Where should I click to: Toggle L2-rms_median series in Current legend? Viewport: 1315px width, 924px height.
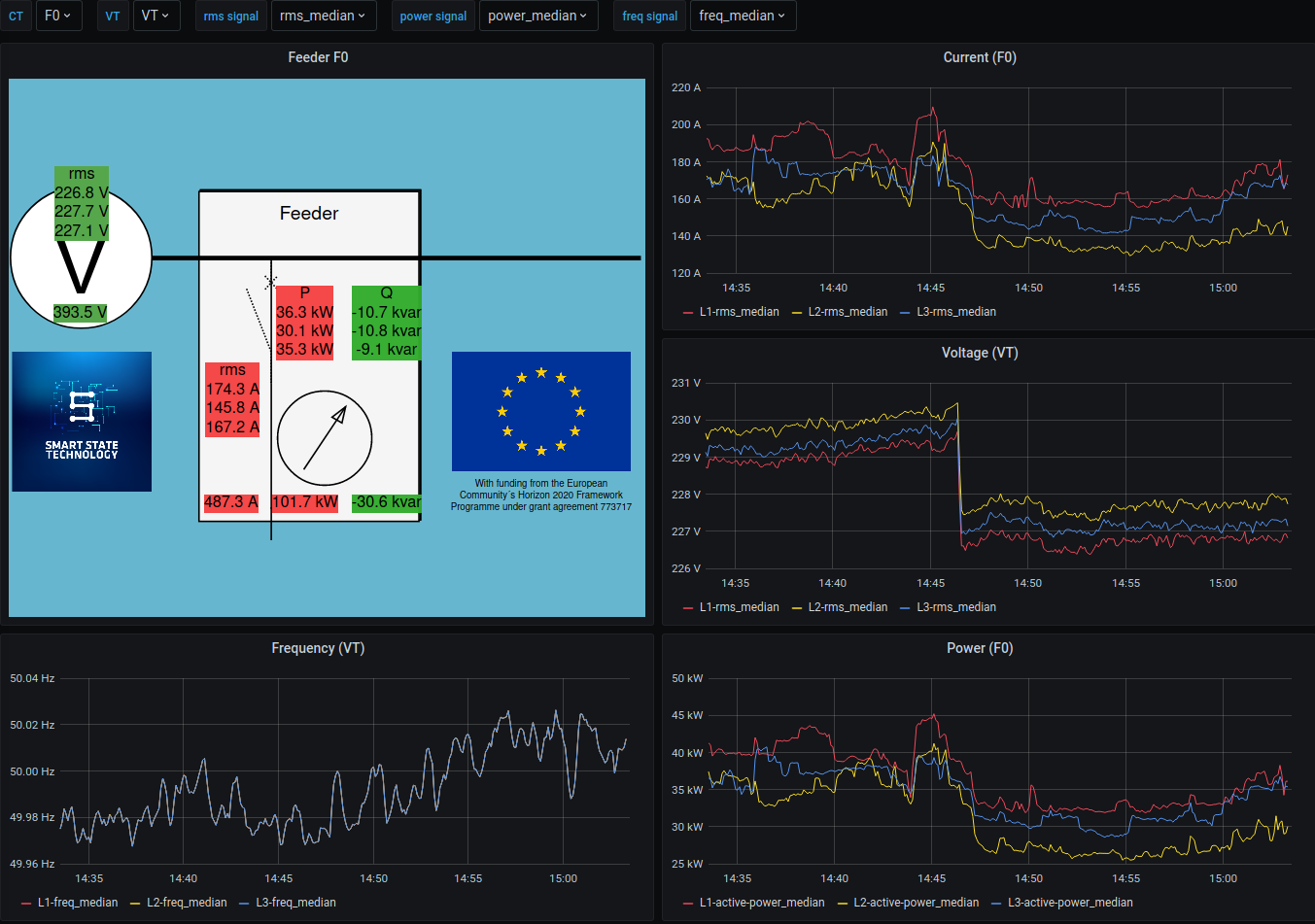point(848,312)
